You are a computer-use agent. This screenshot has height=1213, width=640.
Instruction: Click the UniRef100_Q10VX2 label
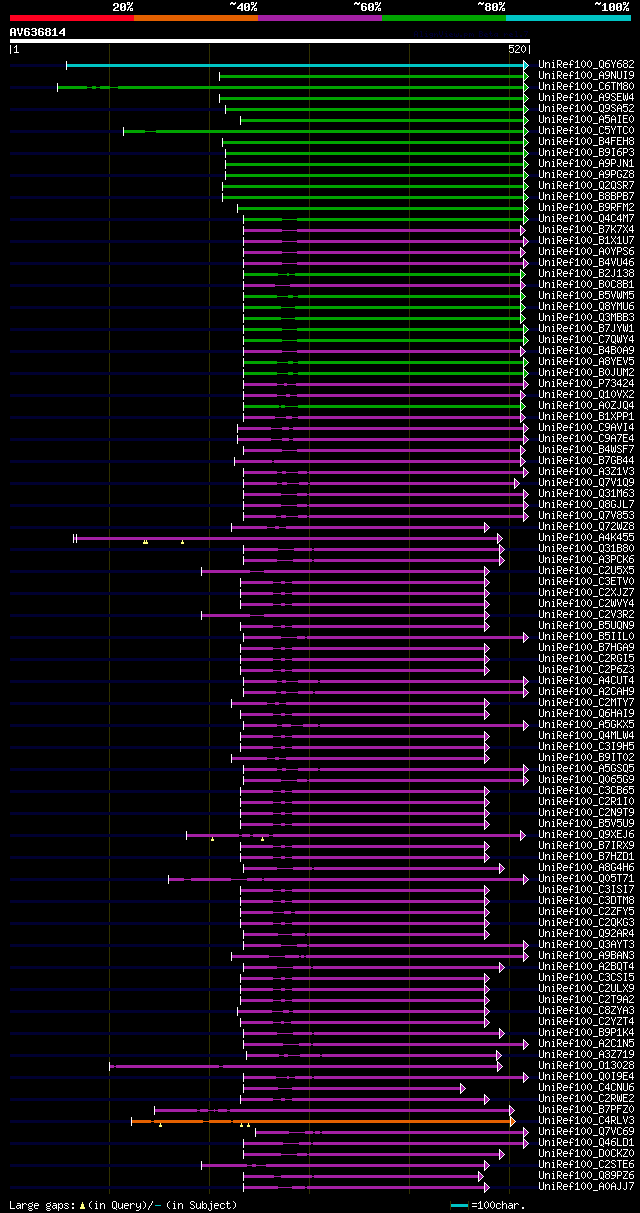(x=586, y=395)
